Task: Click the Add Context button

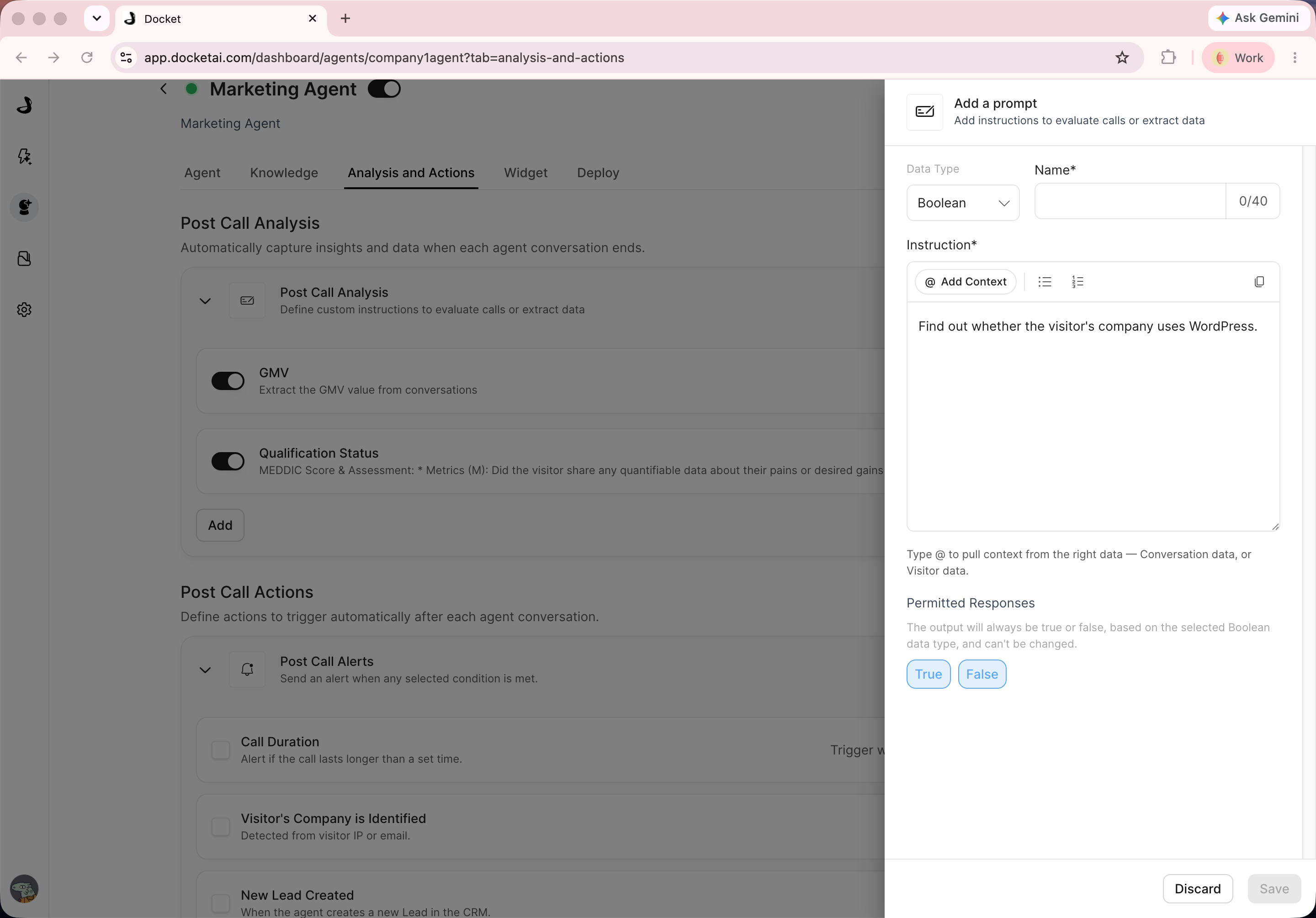Action: pyautogui.click(x=966, y=282)
